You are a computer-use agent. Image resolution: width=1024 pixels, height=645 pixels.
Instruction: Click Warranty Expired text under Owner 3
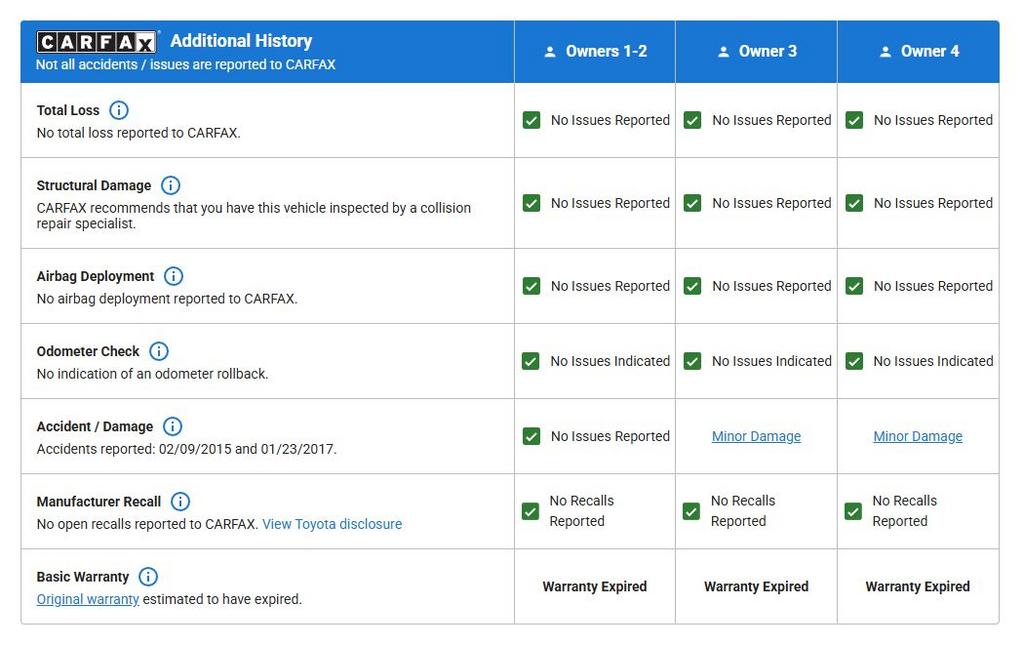click(x=756, y=587)
